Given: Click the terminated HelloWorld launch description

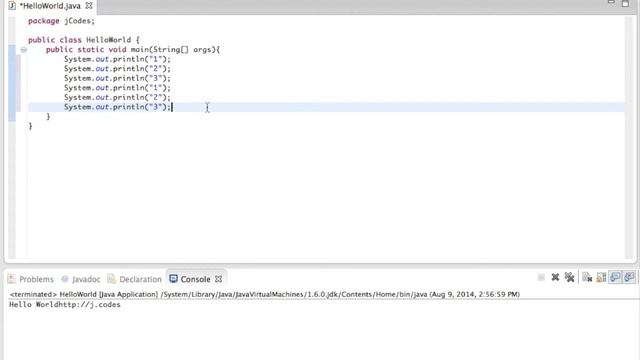Looking at the screenshot, I should [264, 294].
